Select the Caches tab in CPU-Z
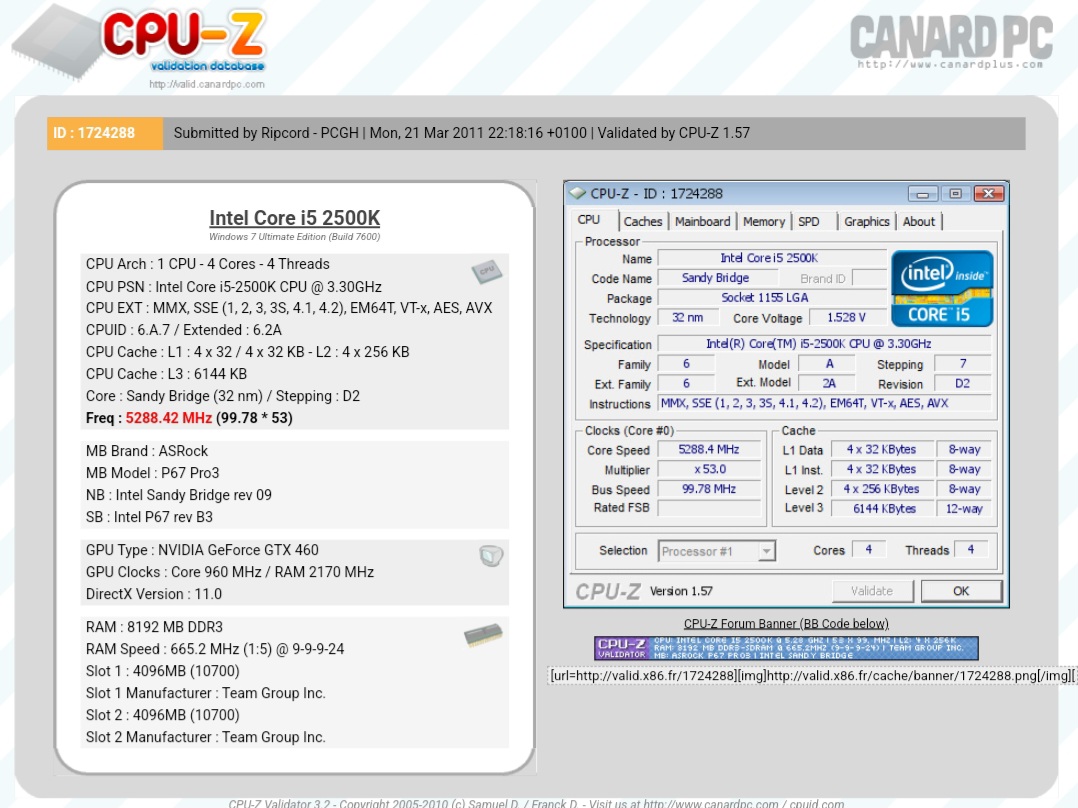Viewport: 1078px width, 808px height. 643,221
